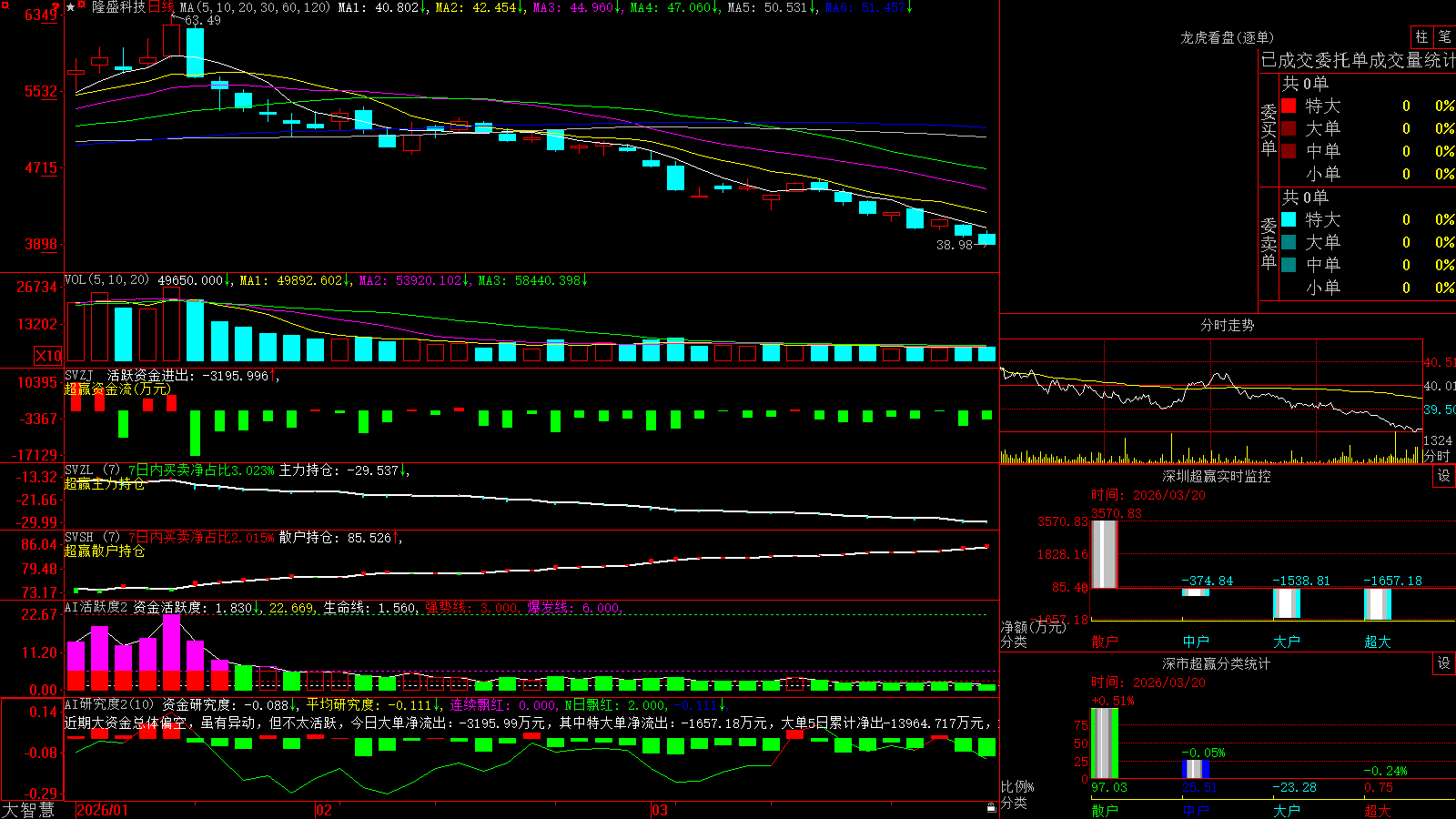Select the 龙虎看盘(逐单) panel title

coord(1227,37)
